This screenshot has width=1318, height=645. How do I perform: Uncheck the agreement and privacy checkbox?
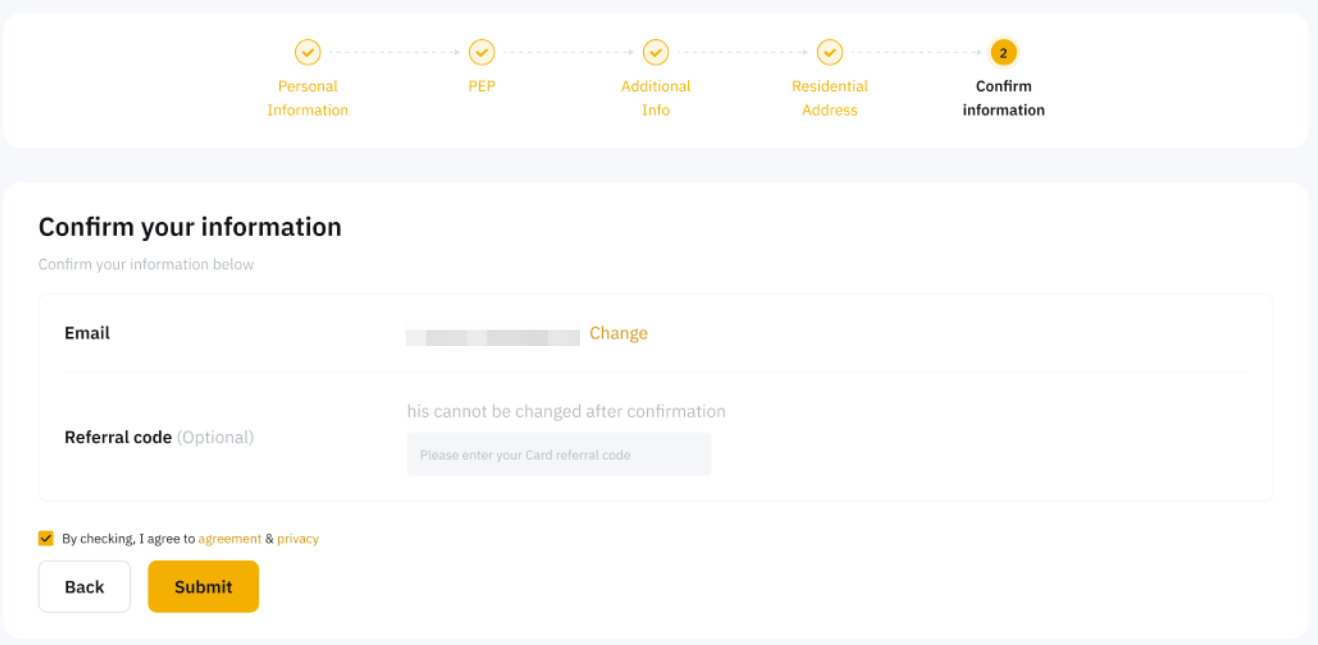(46, 538)
